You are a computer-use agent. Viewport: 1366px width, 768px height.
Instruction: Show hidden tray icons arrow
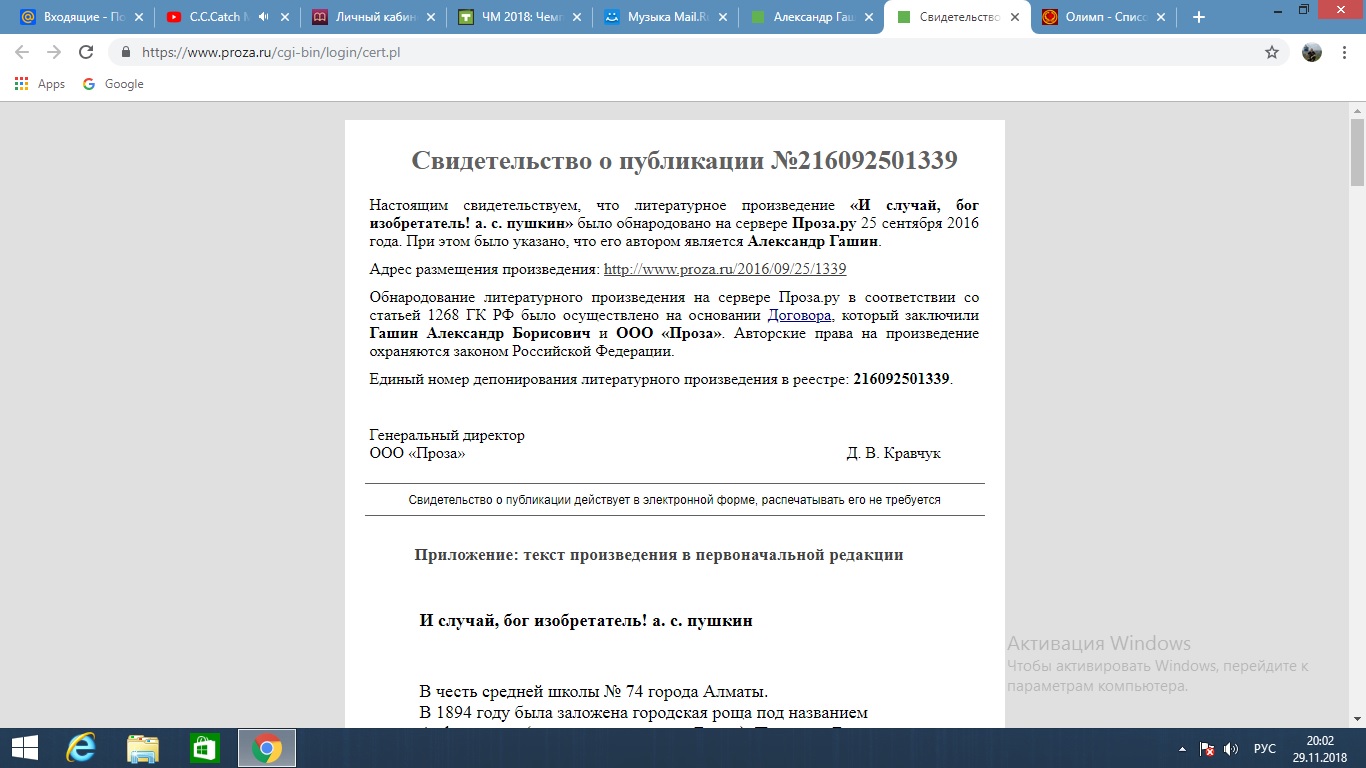1184,748
